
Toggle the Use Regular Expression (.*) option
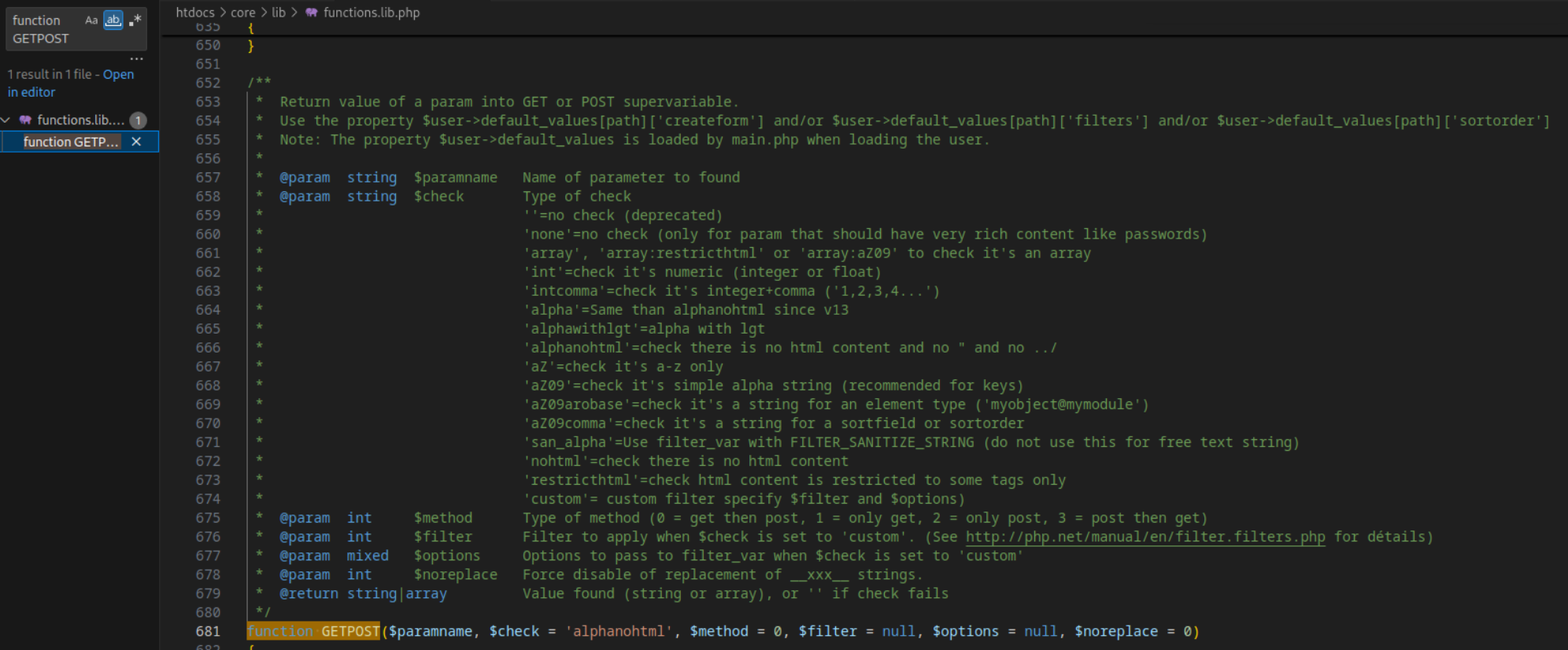135,20
